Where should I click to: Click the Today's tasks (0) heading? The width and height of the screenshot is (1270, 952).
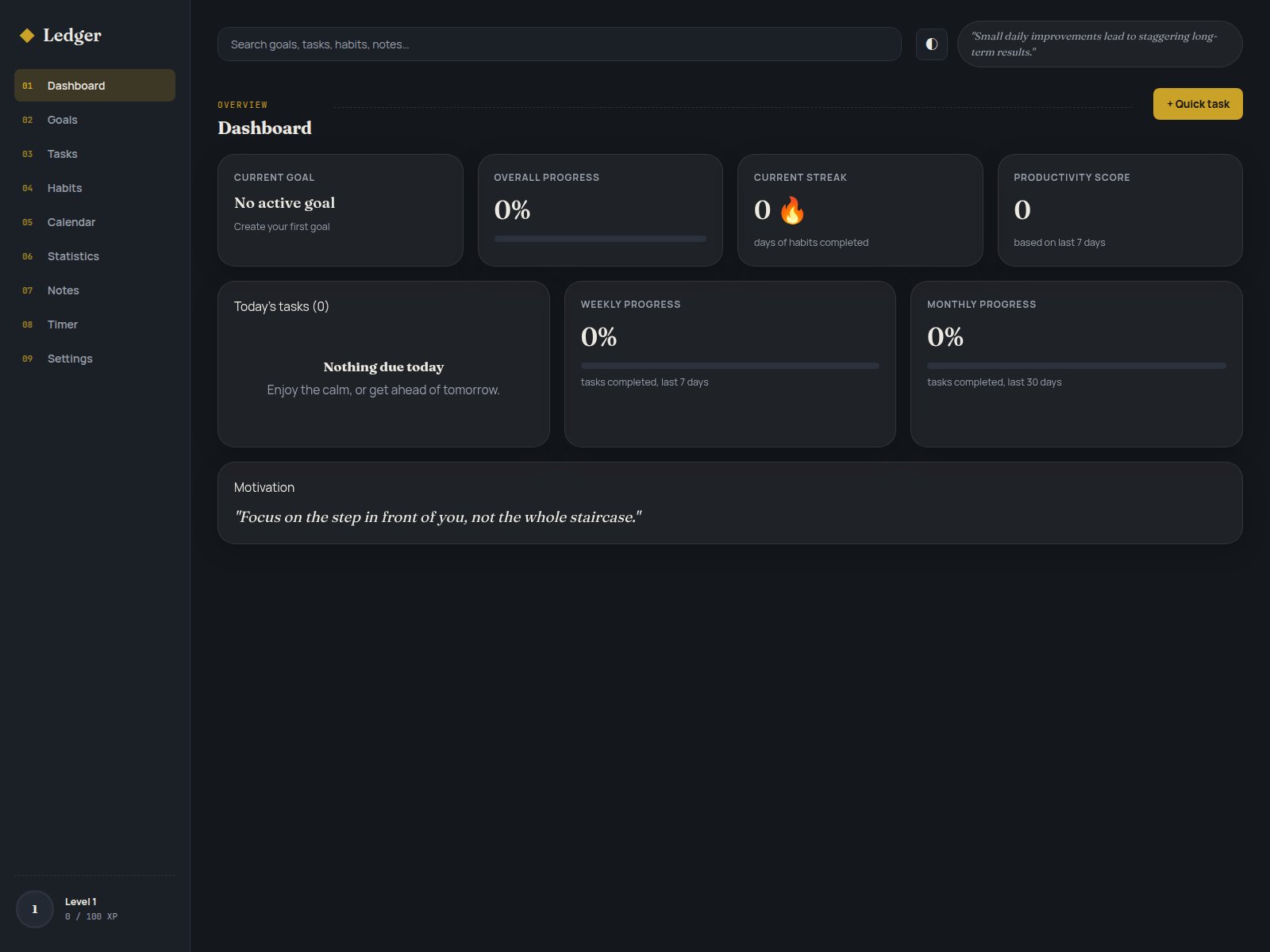coord(281,306)
